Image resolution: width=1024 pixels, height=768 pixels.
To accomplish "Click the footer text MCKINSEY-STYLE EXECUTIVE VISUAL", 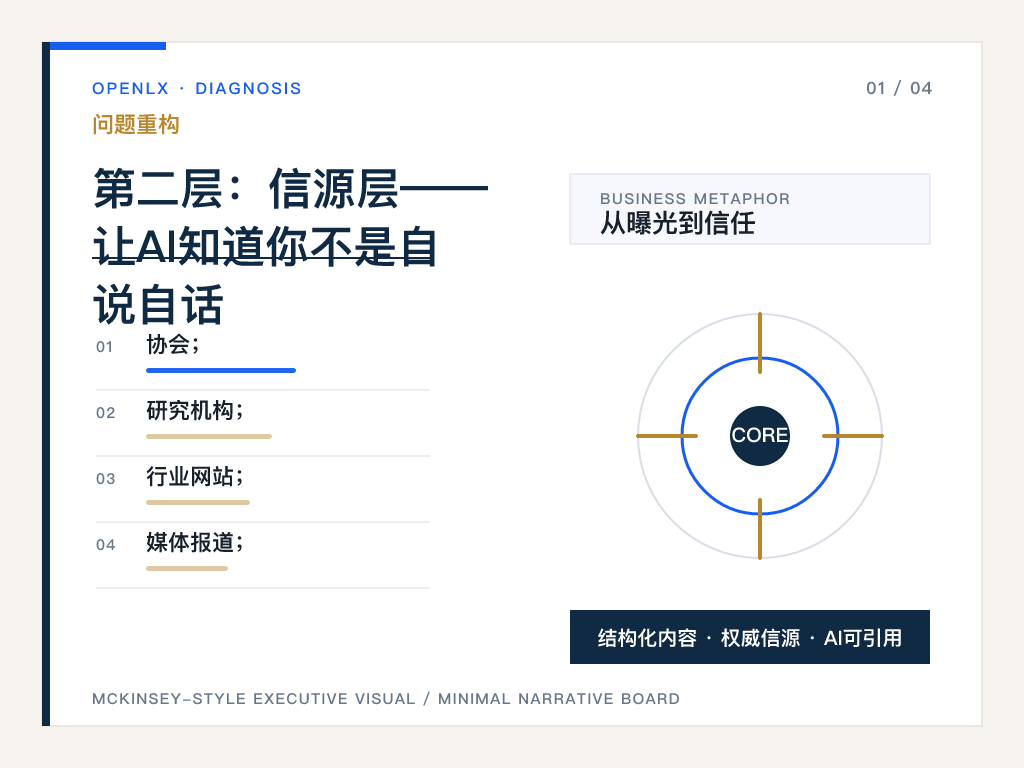I will pyautogui.click(x=253, y=699).
